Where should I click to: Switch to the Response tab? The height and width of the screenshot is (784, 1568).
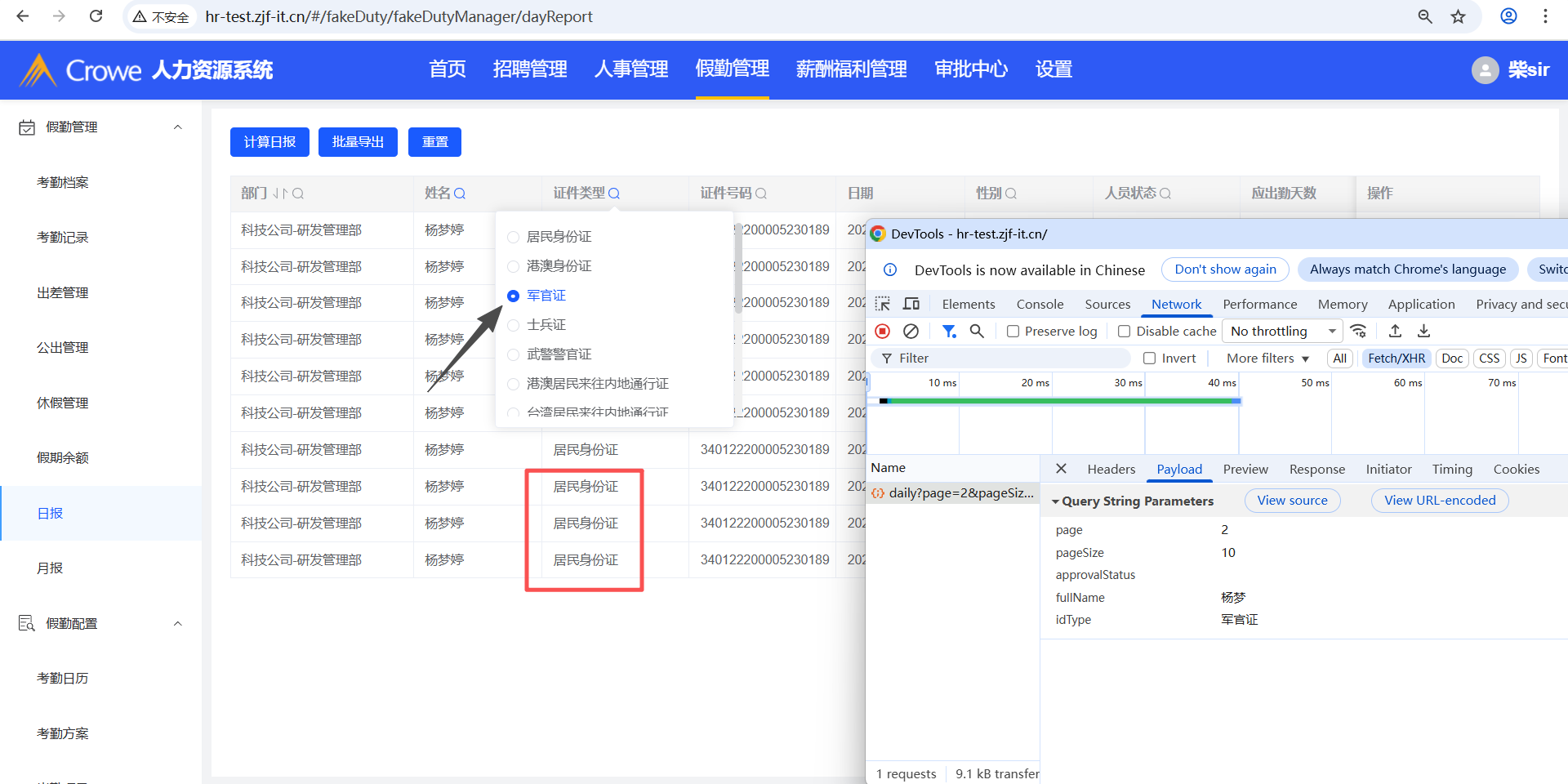tap(1316, 469)
